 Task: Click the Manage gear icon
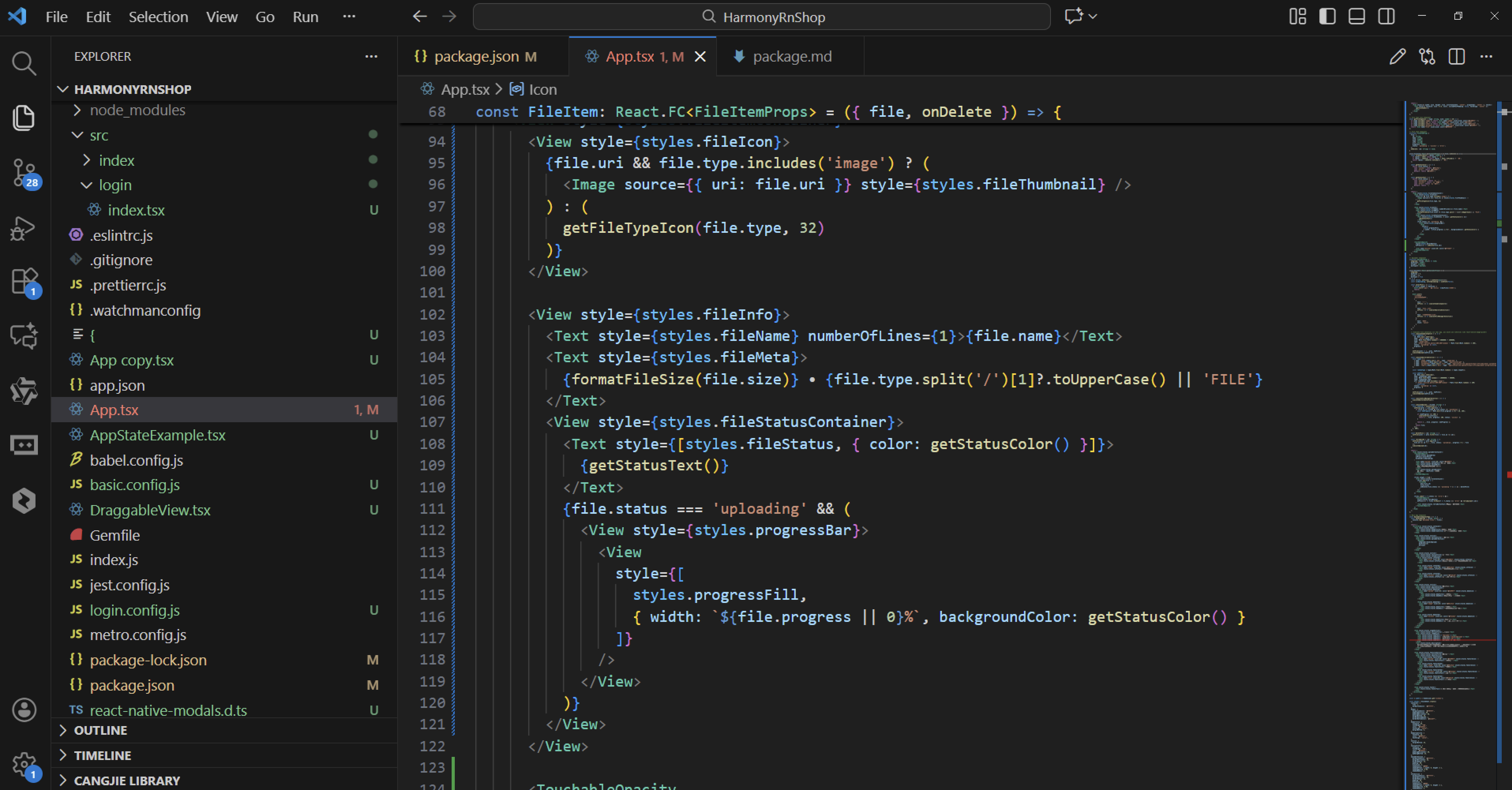23,764
